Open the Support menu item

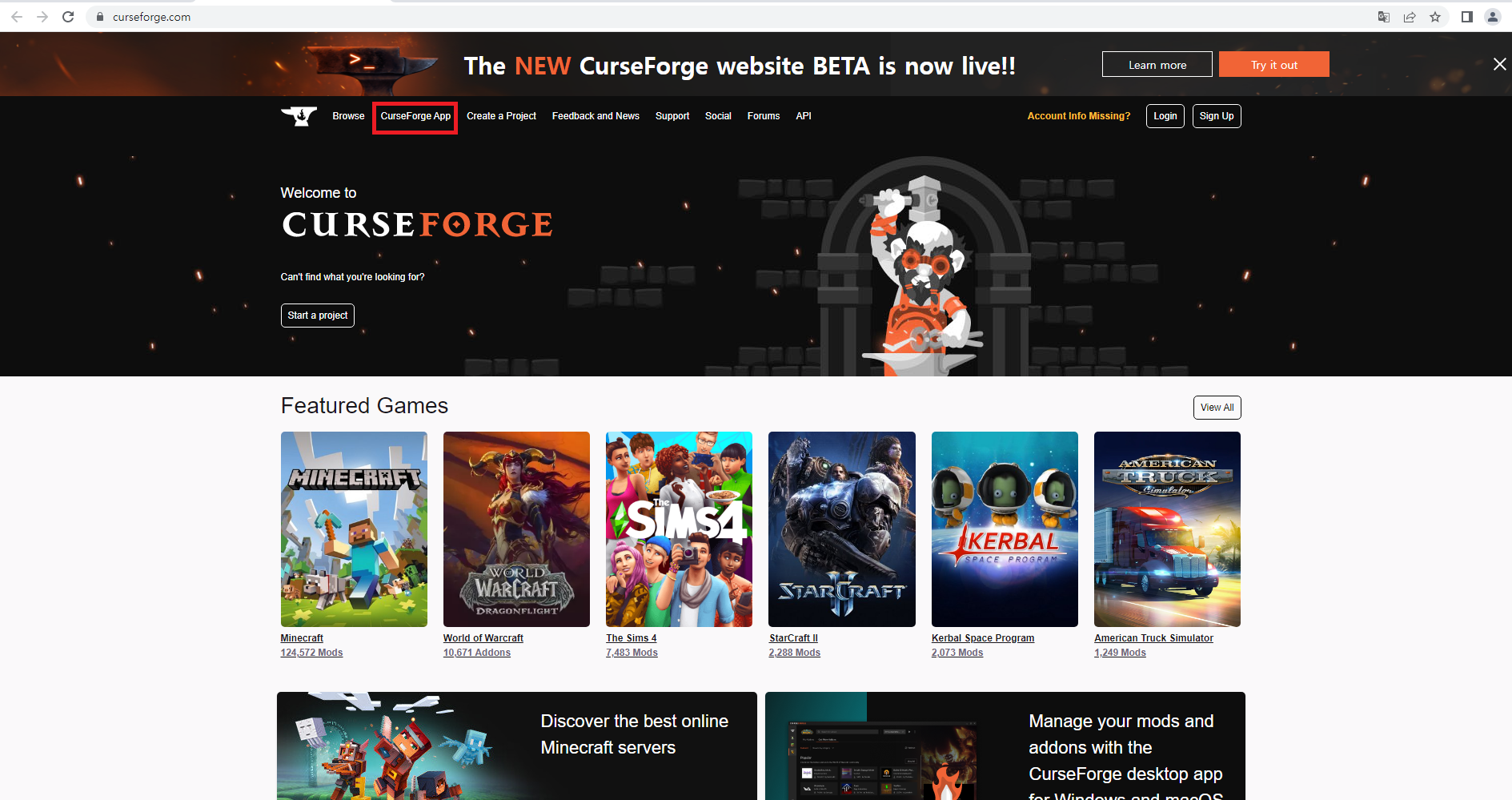point(672,116)
